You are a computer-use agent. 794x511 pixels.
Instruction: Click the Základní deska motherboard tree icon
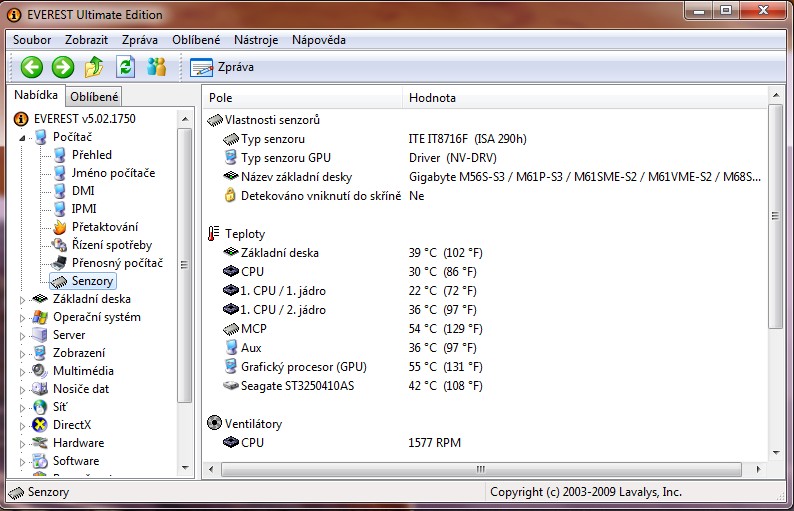pos(40,299)
